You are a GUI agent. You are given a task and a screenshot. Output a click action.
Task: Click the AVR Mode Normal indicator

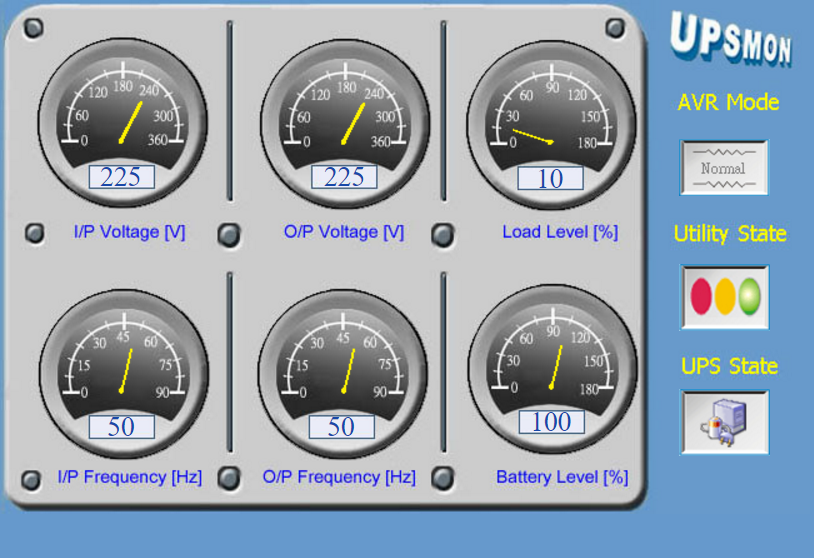coord(724,168)
